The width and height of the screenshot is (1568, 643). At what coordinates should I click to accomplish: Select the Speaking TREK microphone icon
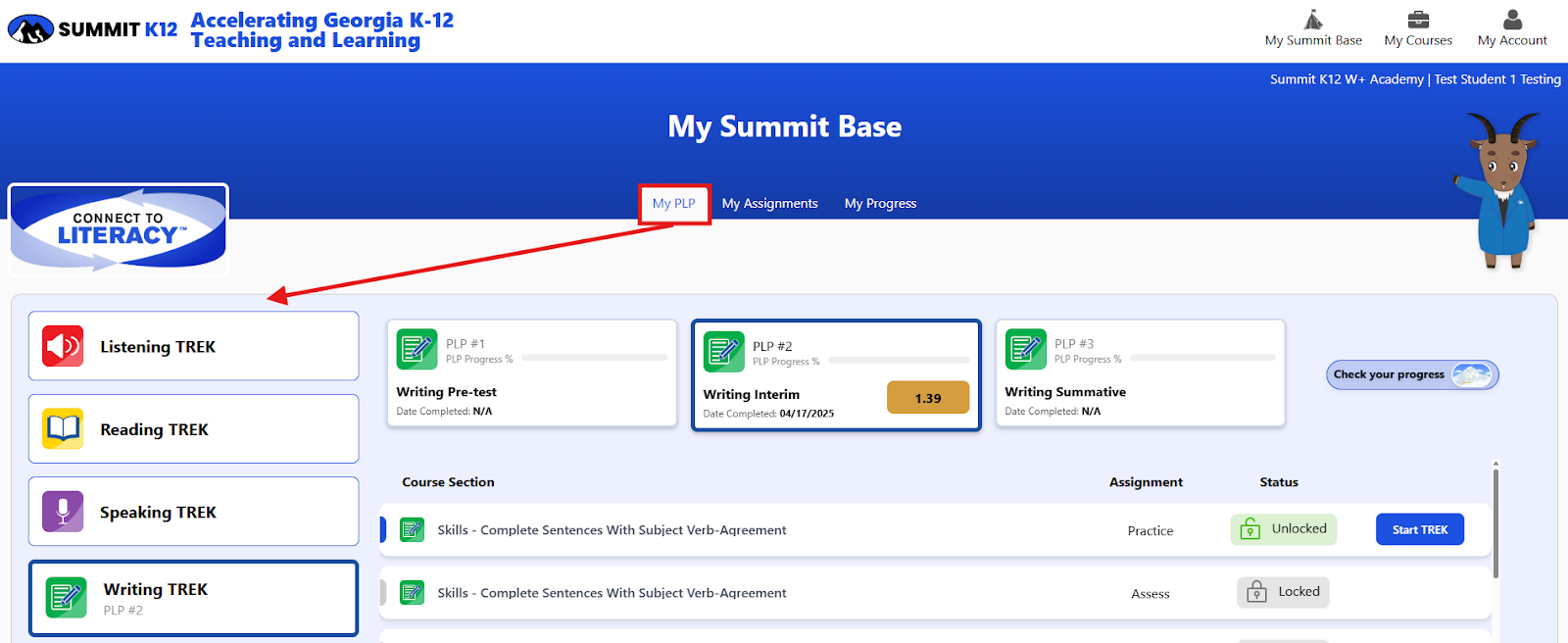pyautogui.click(x=63, y=512)
